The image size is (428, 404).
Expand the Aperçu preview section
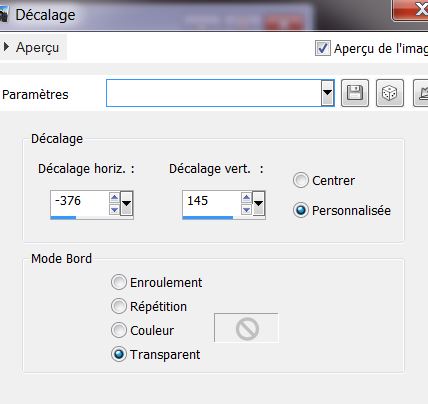pyautogui.click(x=6, y=47)
